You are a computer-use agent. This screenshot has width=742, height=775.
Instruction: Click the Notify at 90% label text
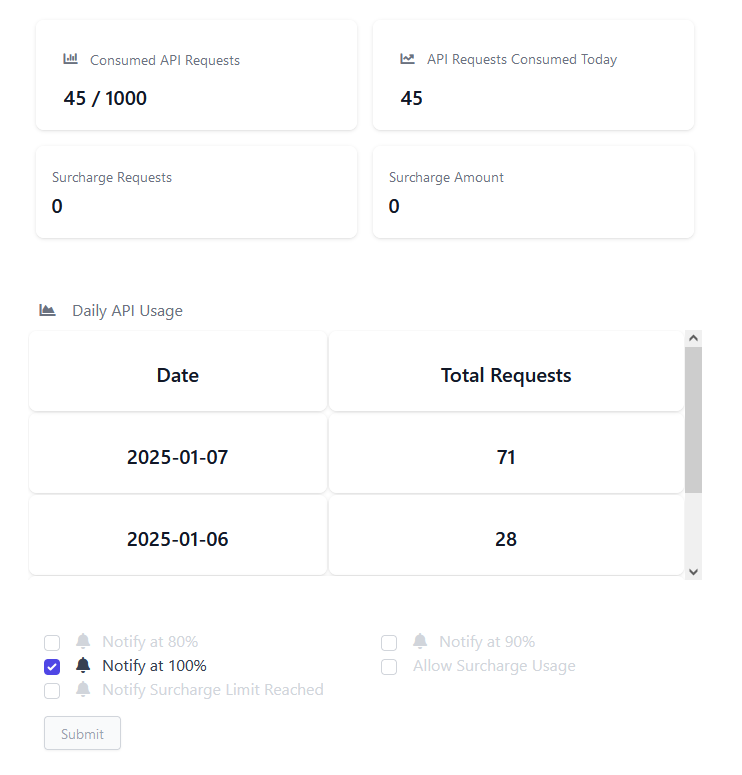point(487,642)
